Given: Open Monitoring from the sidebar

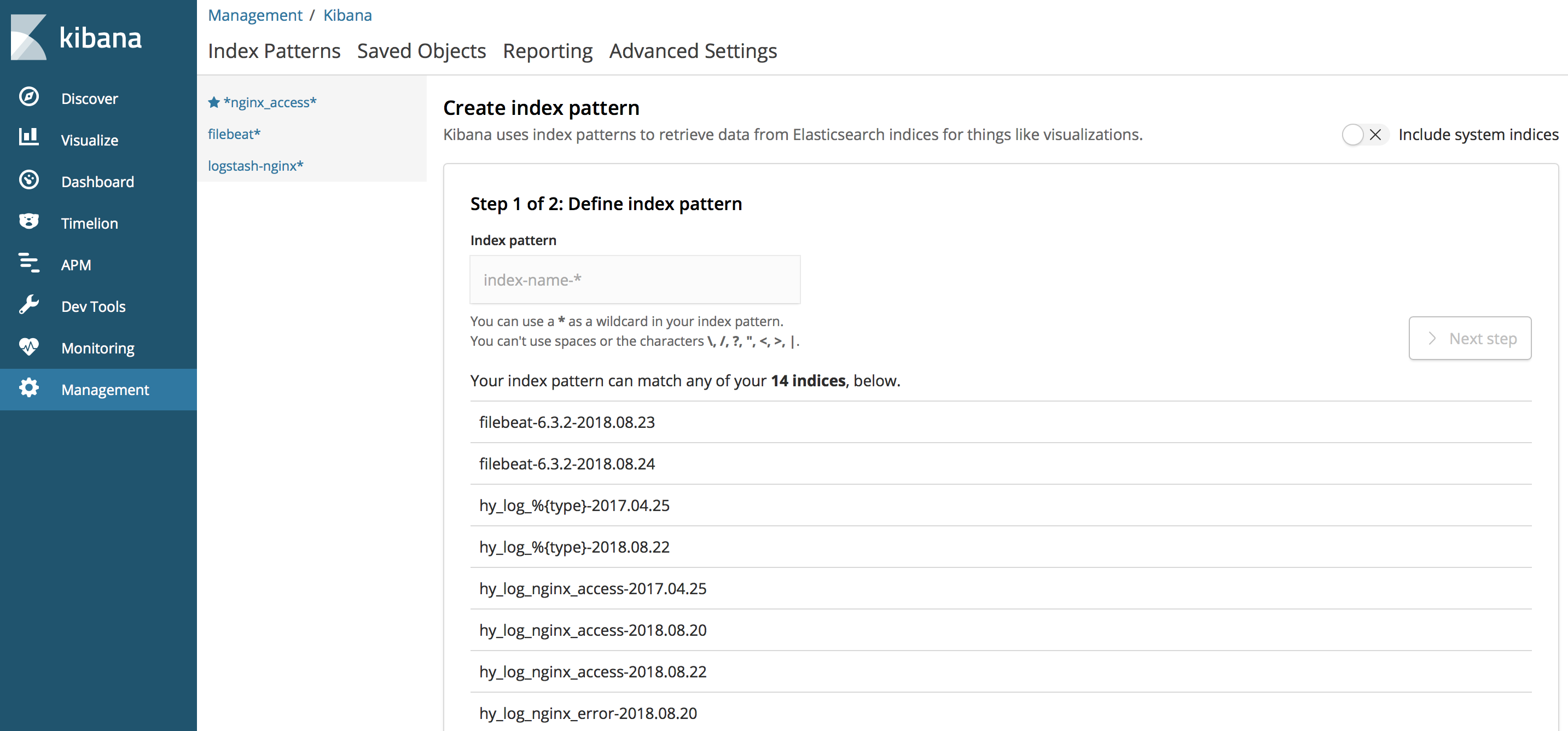Looking at the screenshot, I should (x=98, y=347).
